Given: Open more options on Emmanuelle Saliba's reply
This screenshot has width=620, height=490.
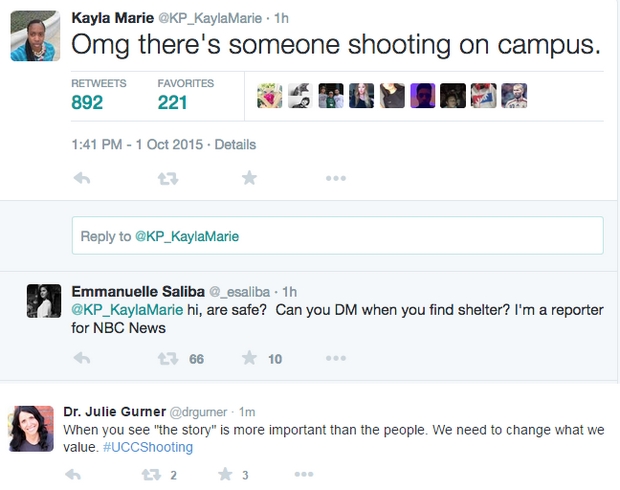Looking at the screenshot, I should click(x=335, y=358).
